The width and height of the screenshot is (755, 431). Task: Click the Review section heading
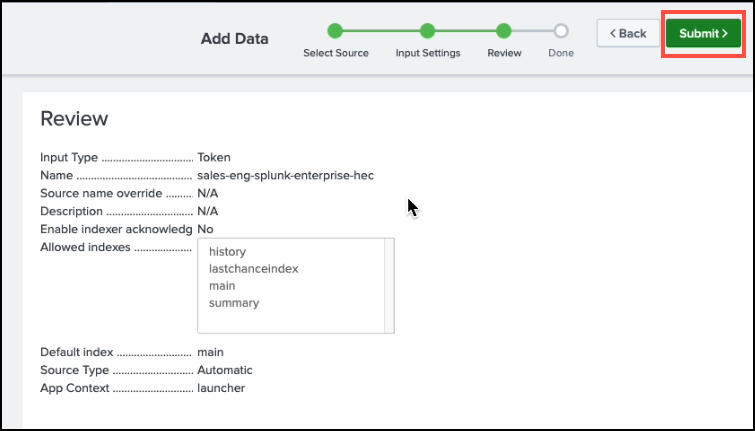74,119
